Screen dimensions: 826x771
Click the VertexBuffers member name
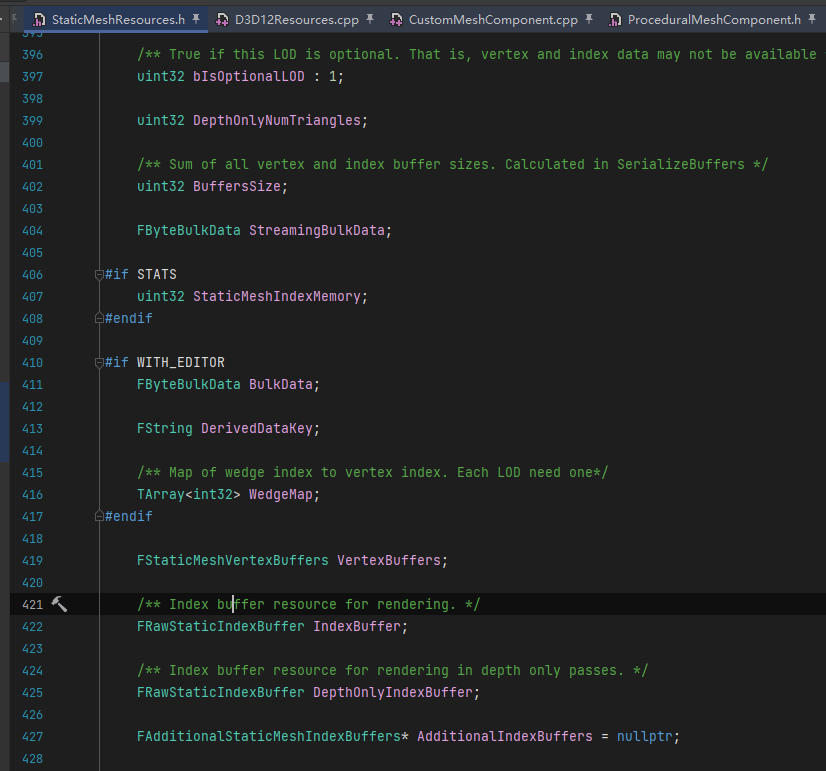click(389, 560)
